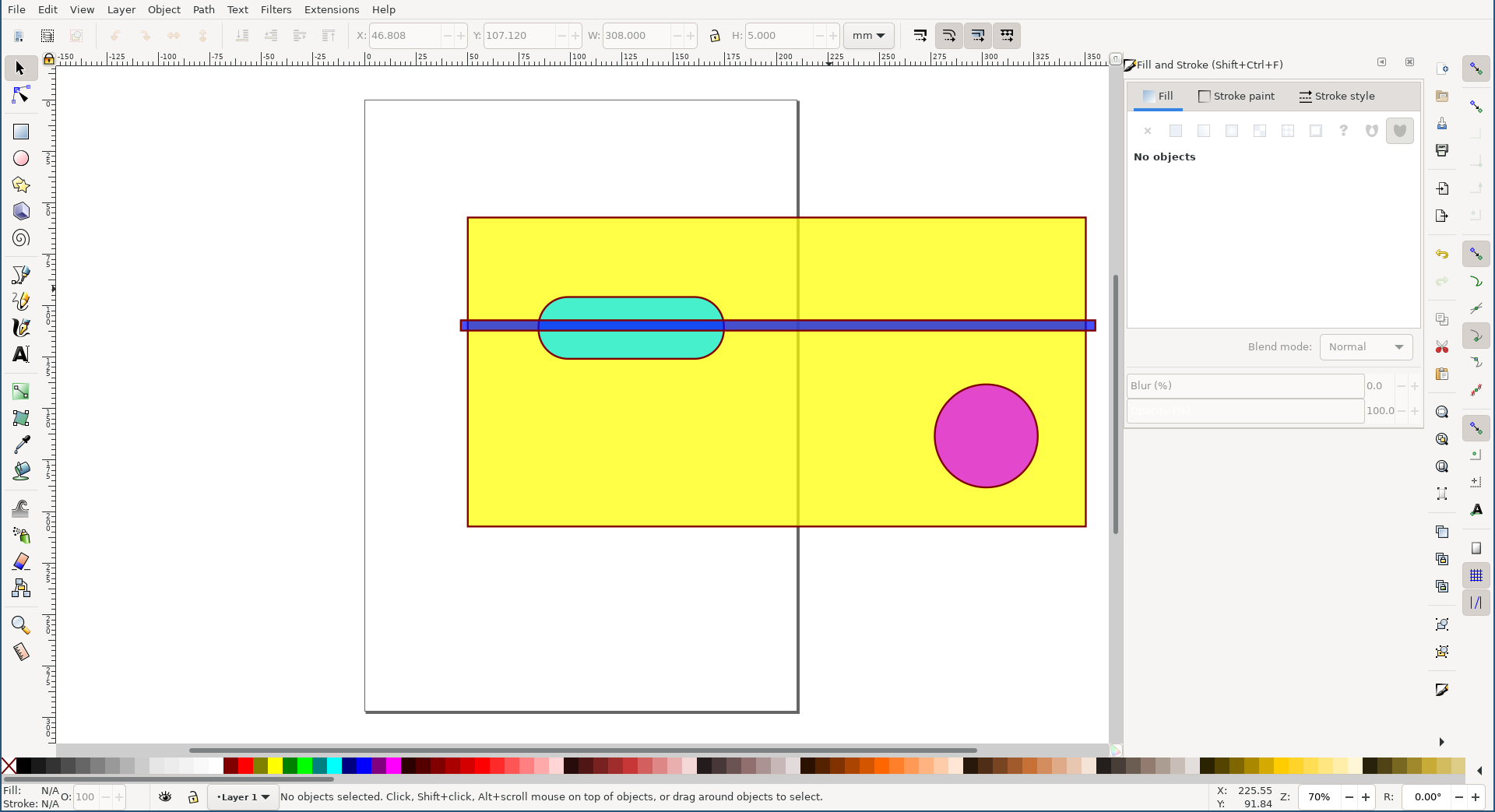Image resolution: width=1495 pixels, height=812 pixels.
Task: Choose the Gradient tool
Action: pos(20,391)
